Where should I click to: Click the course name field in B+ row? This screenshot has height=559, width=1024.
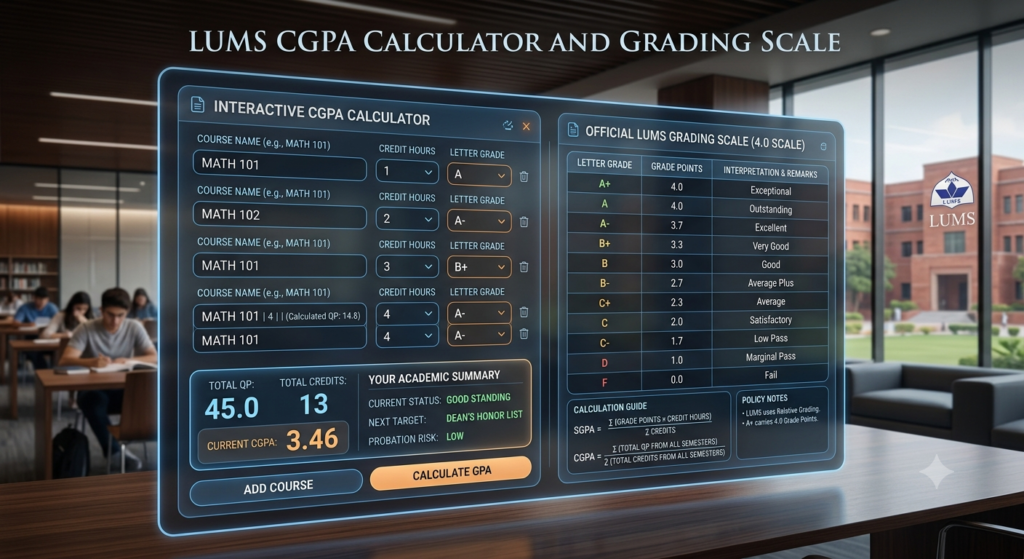tap(280, 266)
